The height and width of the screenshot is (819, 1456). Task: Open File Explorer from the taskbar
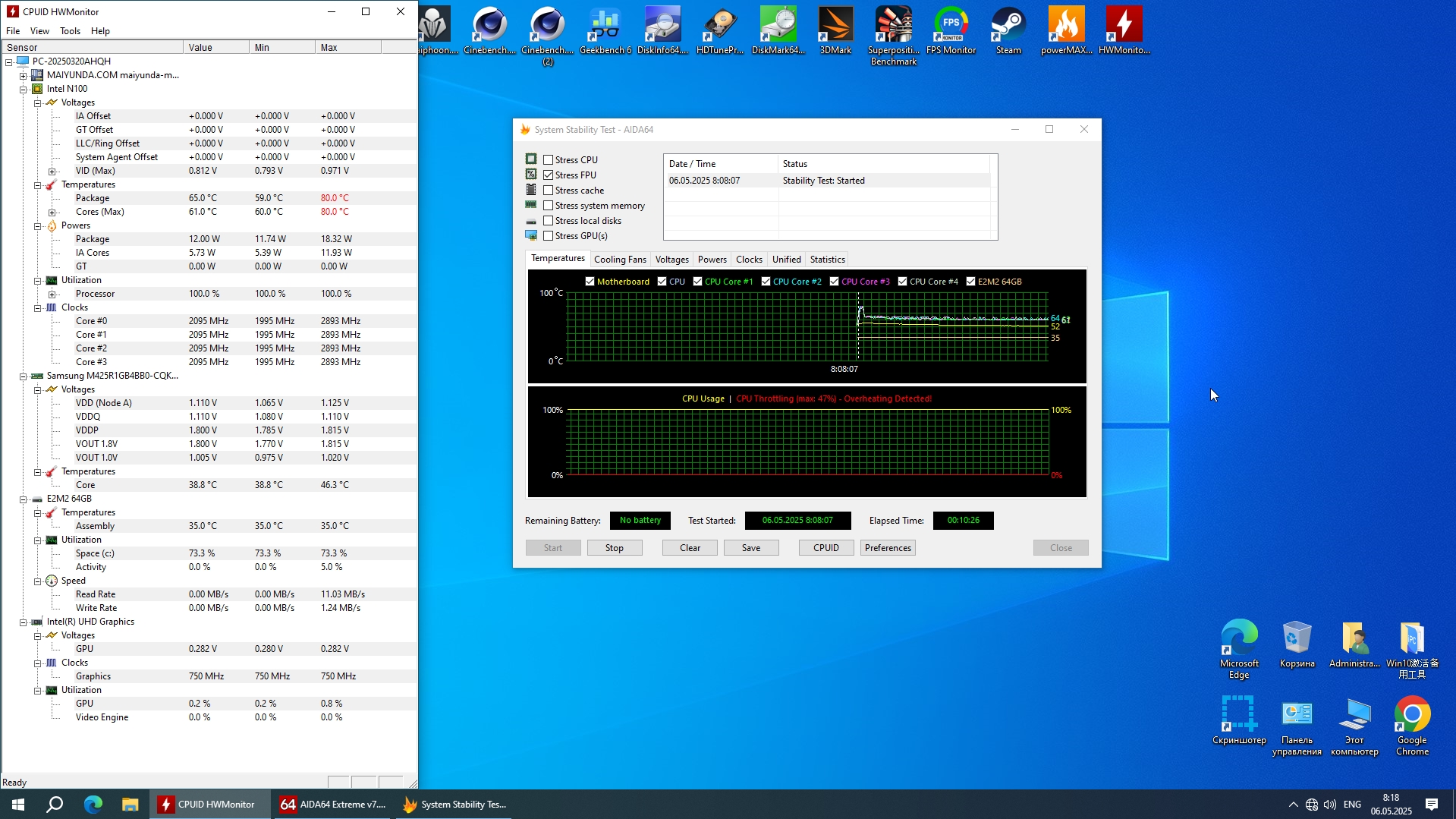pyautogui.click(x=131, y=805)
